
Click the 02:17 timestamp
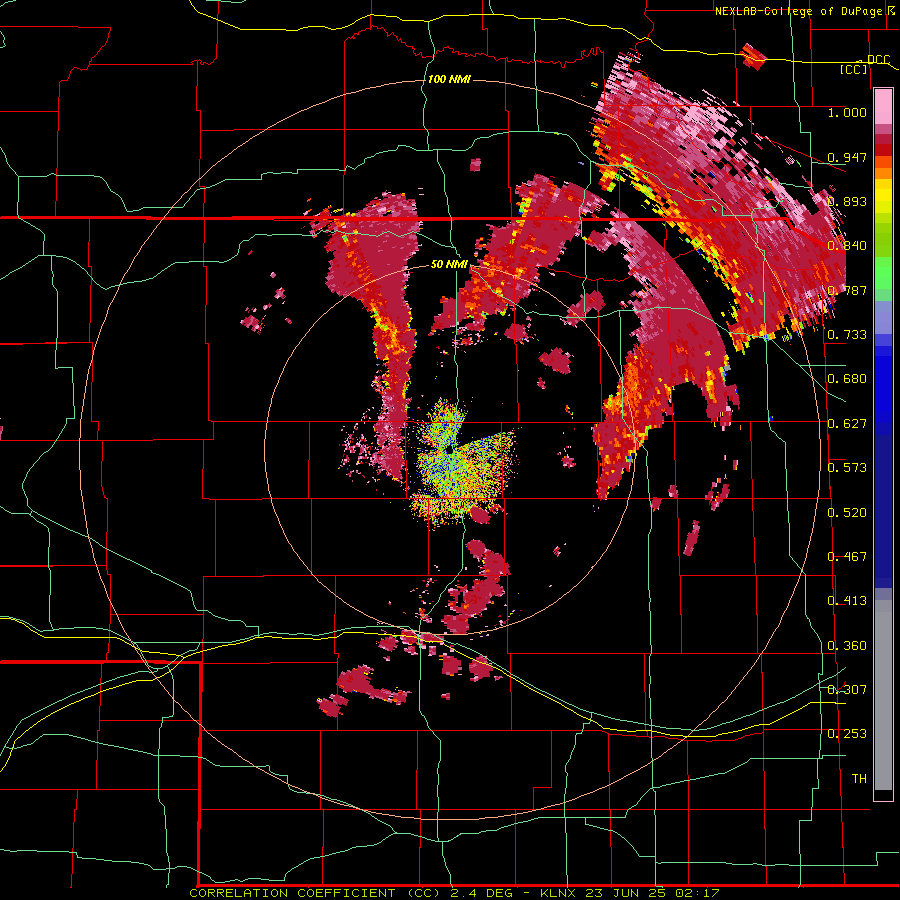pos(697,893)
